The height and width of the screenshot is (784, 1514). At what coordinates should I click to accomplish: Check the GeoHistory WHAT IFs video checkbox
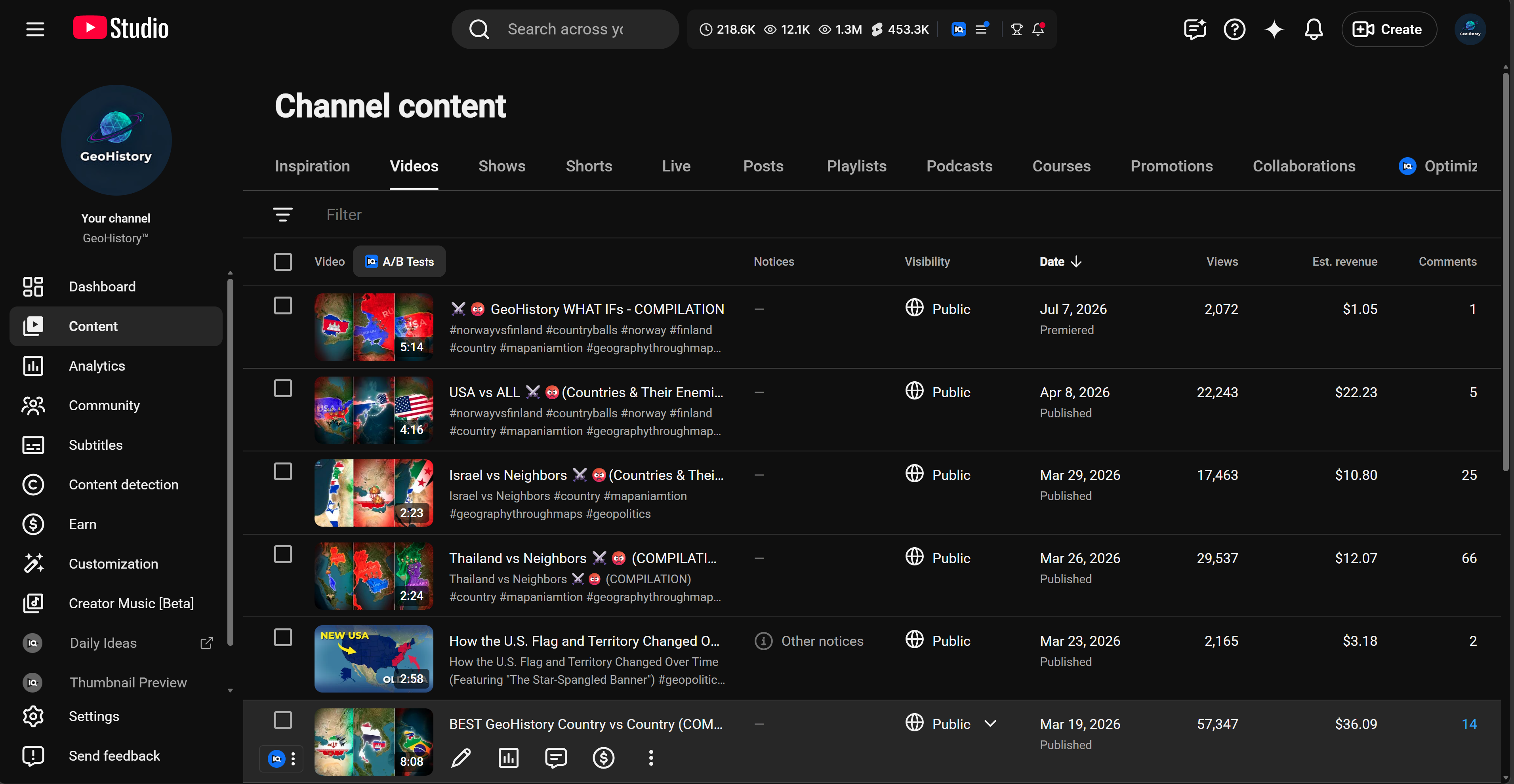tap(283, 305)
